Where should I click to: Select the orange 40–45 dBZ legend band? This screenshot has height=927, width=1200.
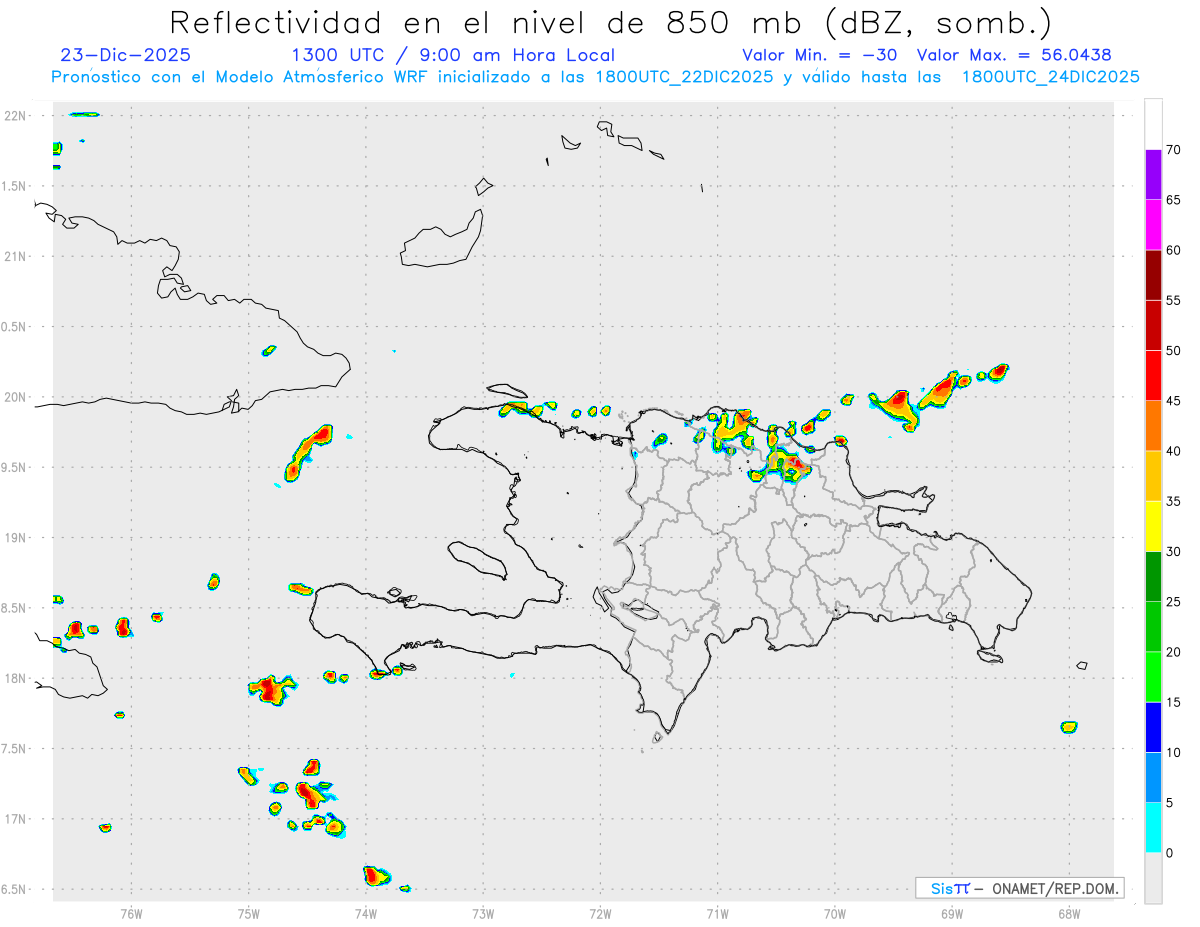[x=1153, y=426]
